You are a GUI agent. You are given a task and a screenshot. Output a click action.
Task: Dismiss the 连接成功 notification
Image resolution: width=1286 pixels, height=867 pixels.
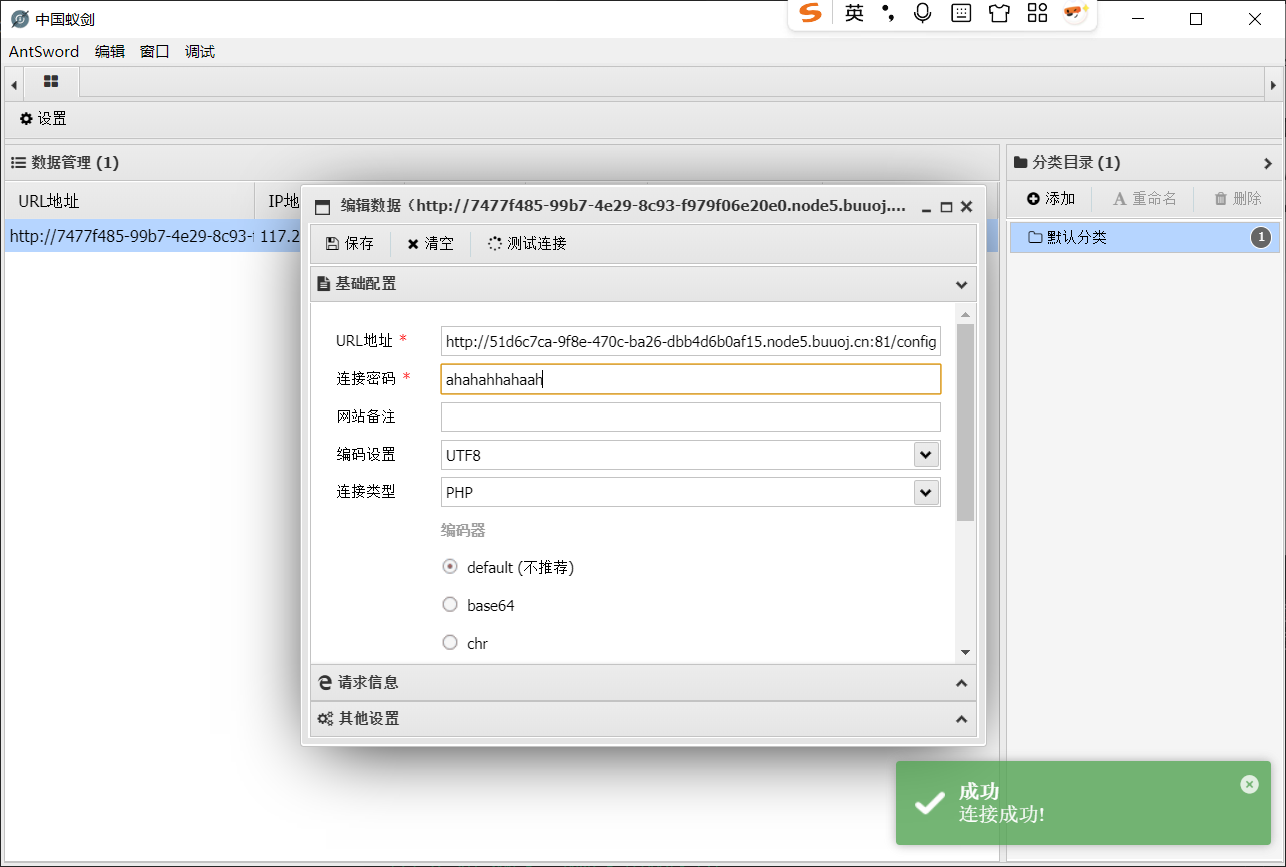1249,784
